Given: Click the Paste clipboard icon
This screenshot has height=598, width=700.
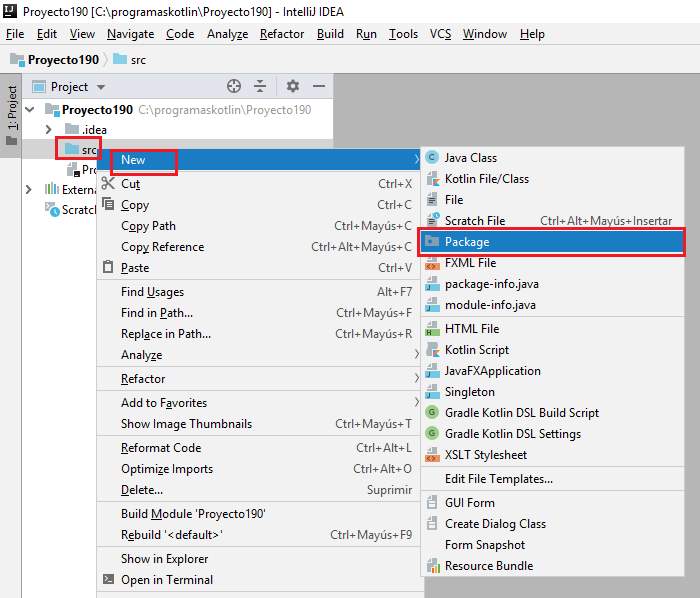Looking at the screenshot, I should tap(108, 267).
